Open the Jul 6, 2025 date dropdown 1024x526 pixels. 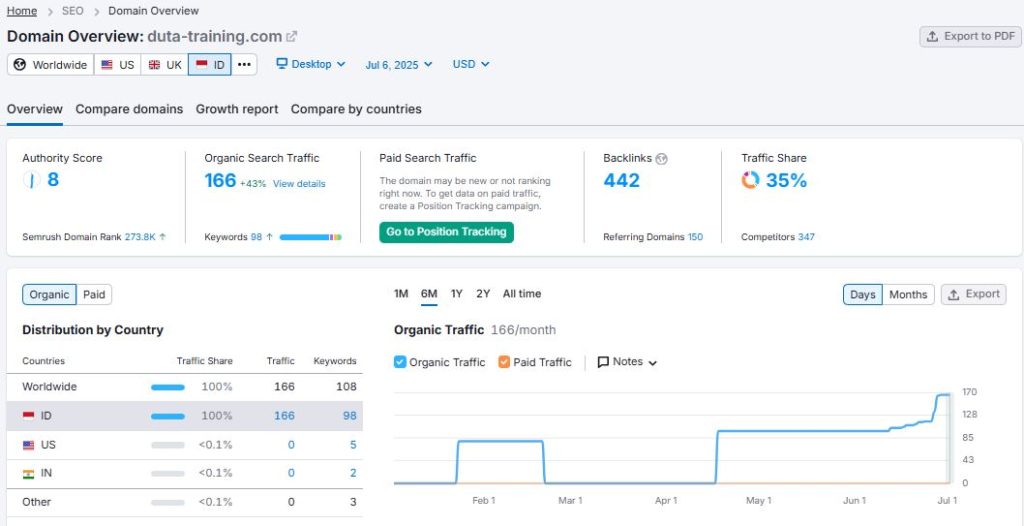pyautogui.click(x=398, y=64)
